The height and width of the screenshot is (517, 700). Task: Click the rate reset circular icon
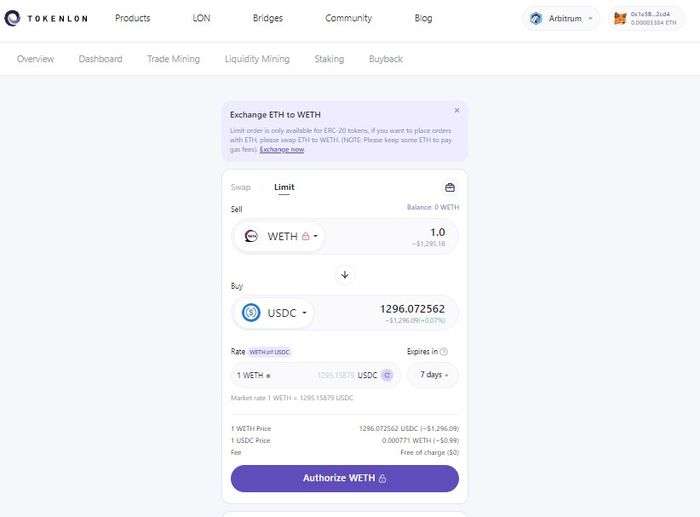(x=387, y=375)
